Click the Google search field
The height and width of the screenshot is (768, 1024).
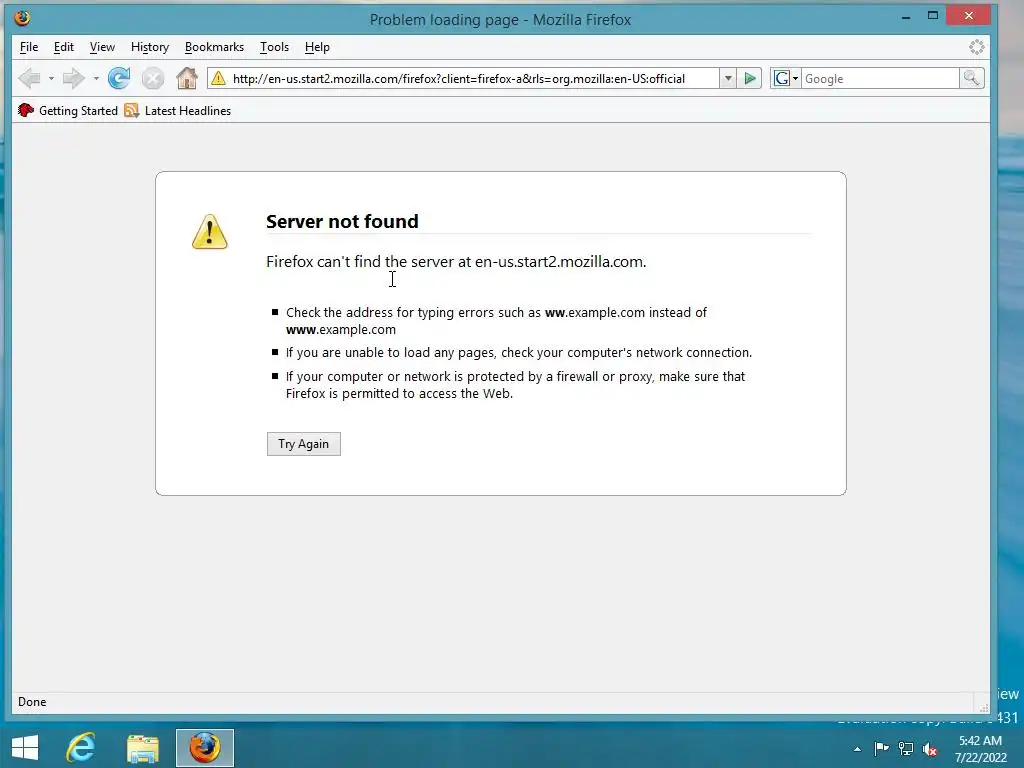(x=880, y=78)
